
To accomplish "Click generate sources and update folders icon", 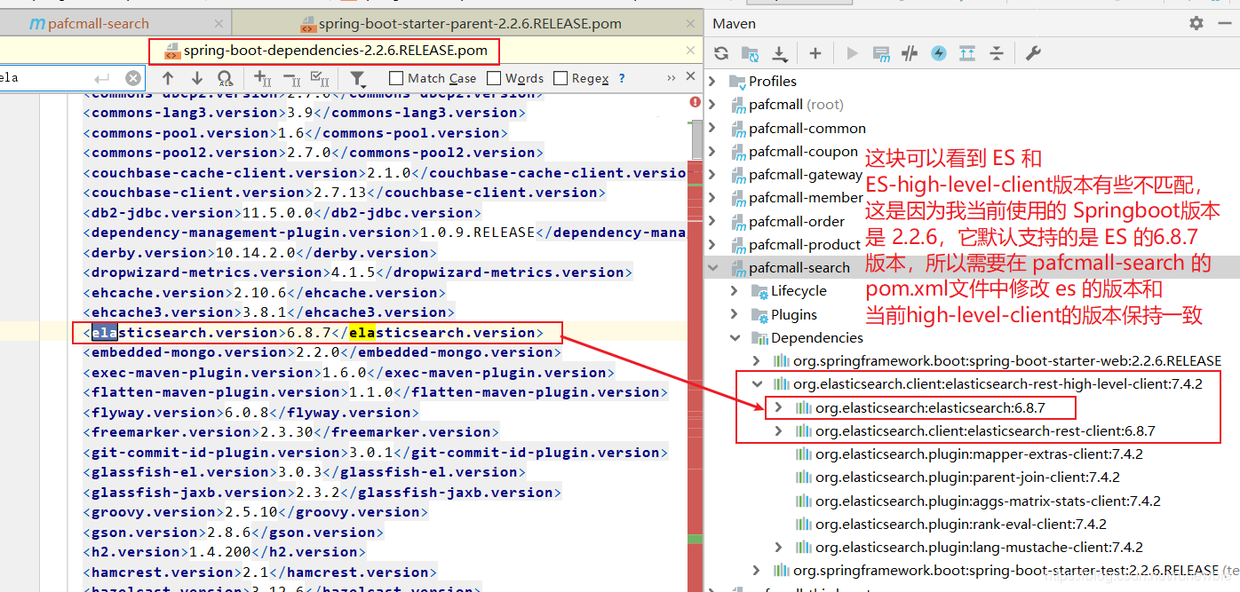I will pos(750,53).
